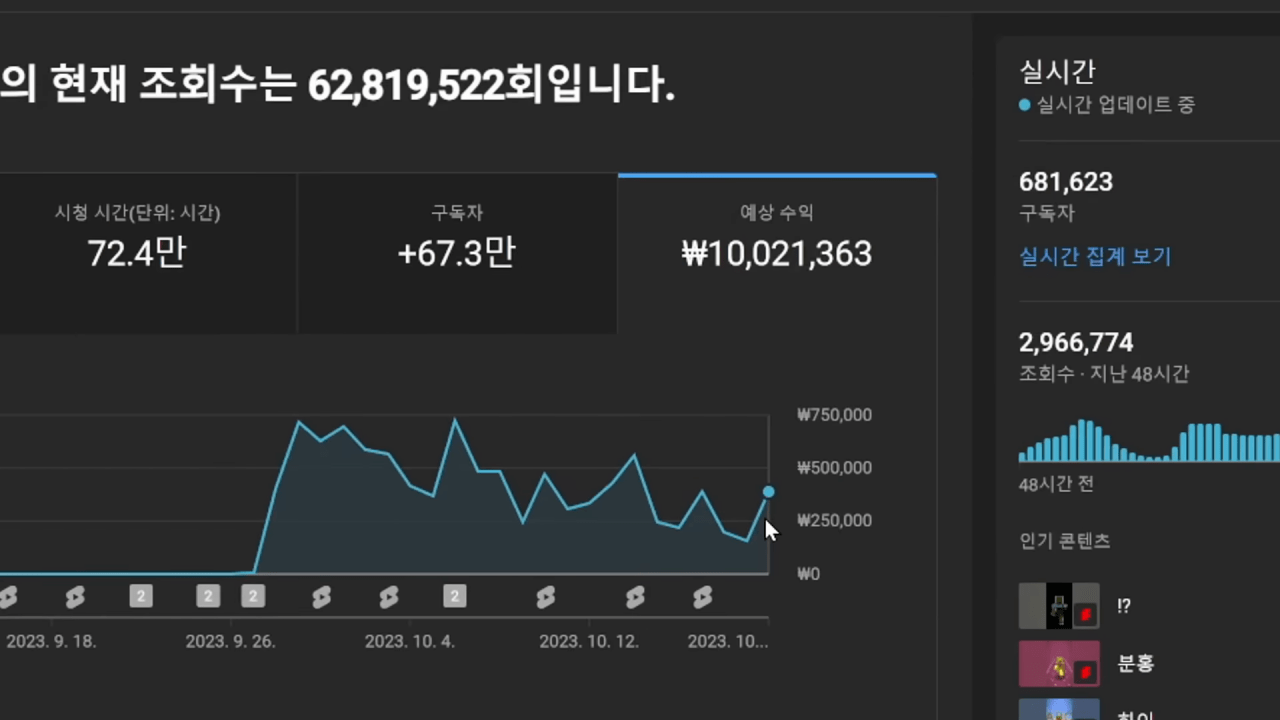Switch to the 구독자 +67.3만 tab
This screenshot has width=1280, height=720.
457,254
